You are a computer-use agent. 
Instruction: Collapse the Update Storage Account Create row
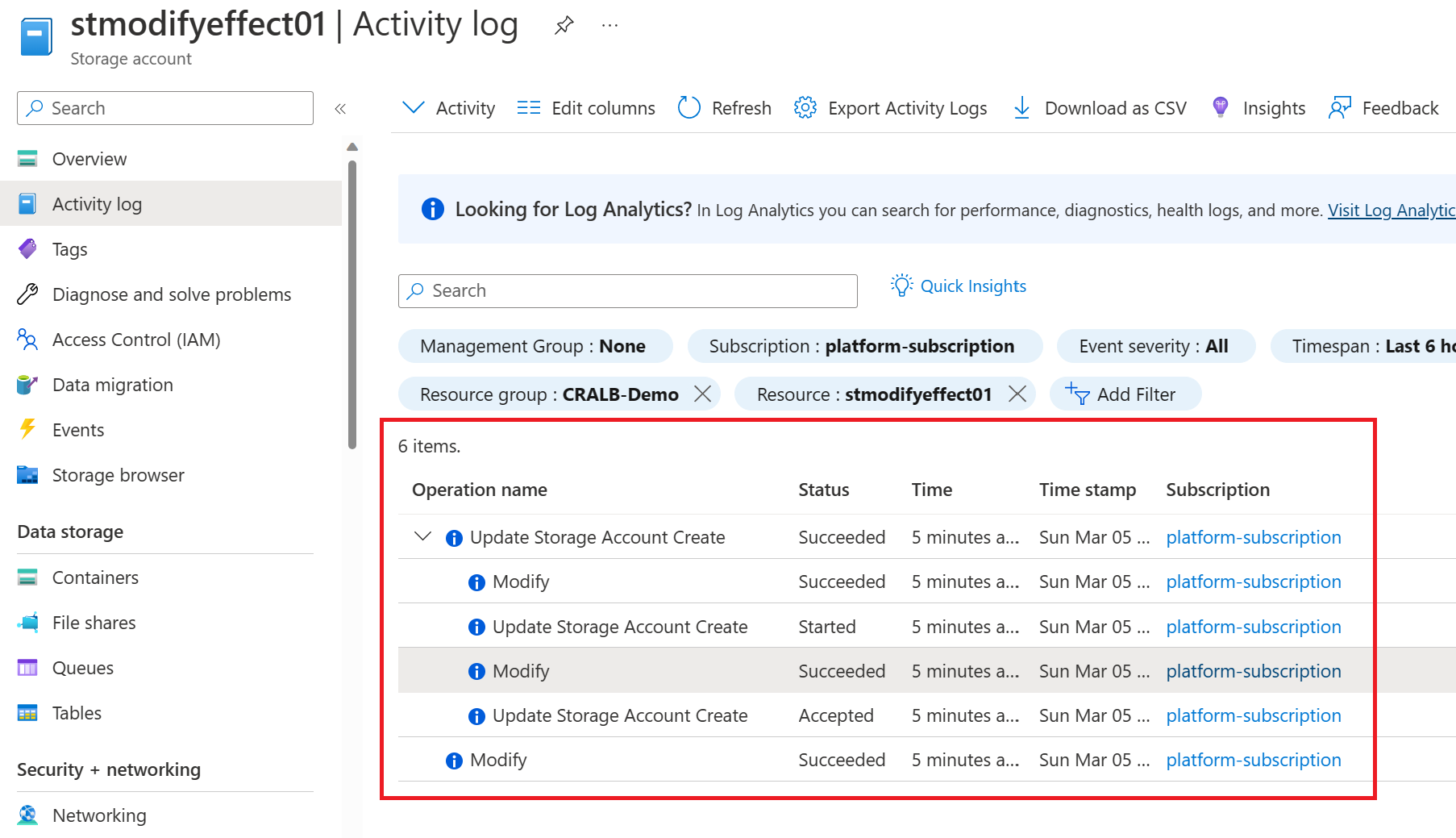422,536
